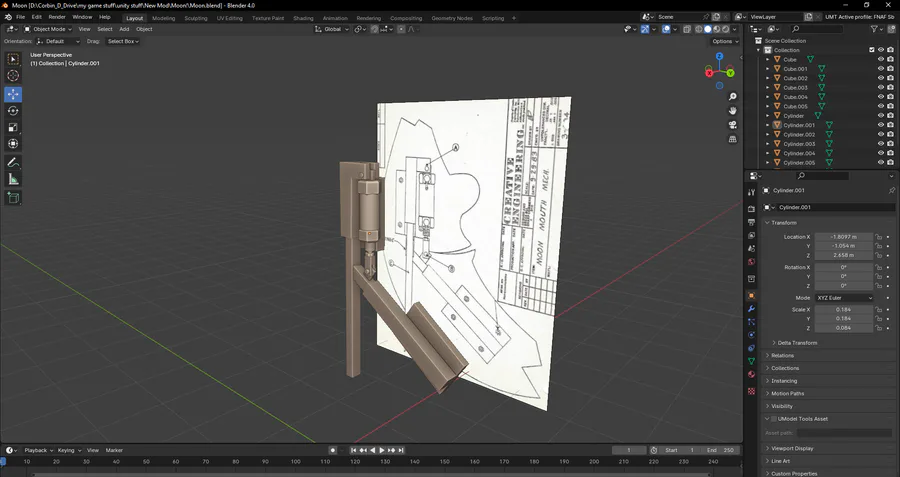Viewport: 900px width, 477px height.
Task: Expand the Cylinder.002 tree item arrow
Action: coord(768,134)
